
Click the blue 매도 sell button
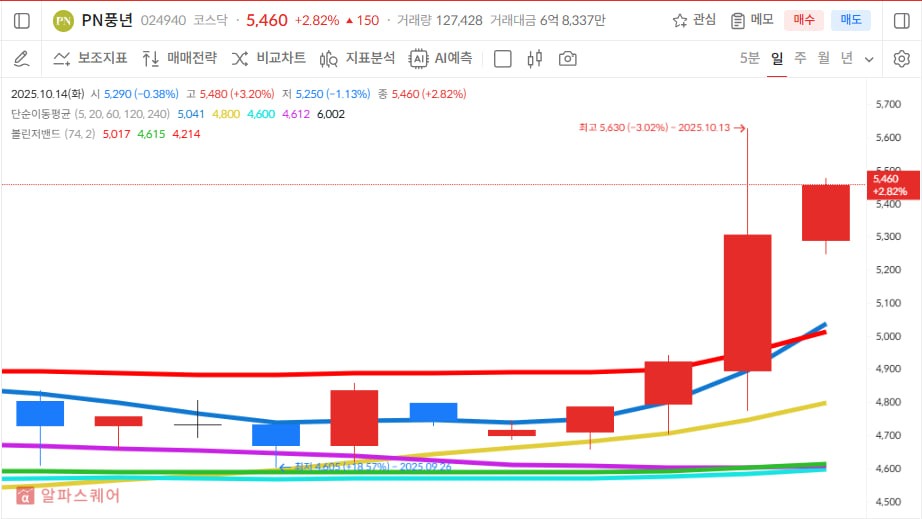[850, 20]
